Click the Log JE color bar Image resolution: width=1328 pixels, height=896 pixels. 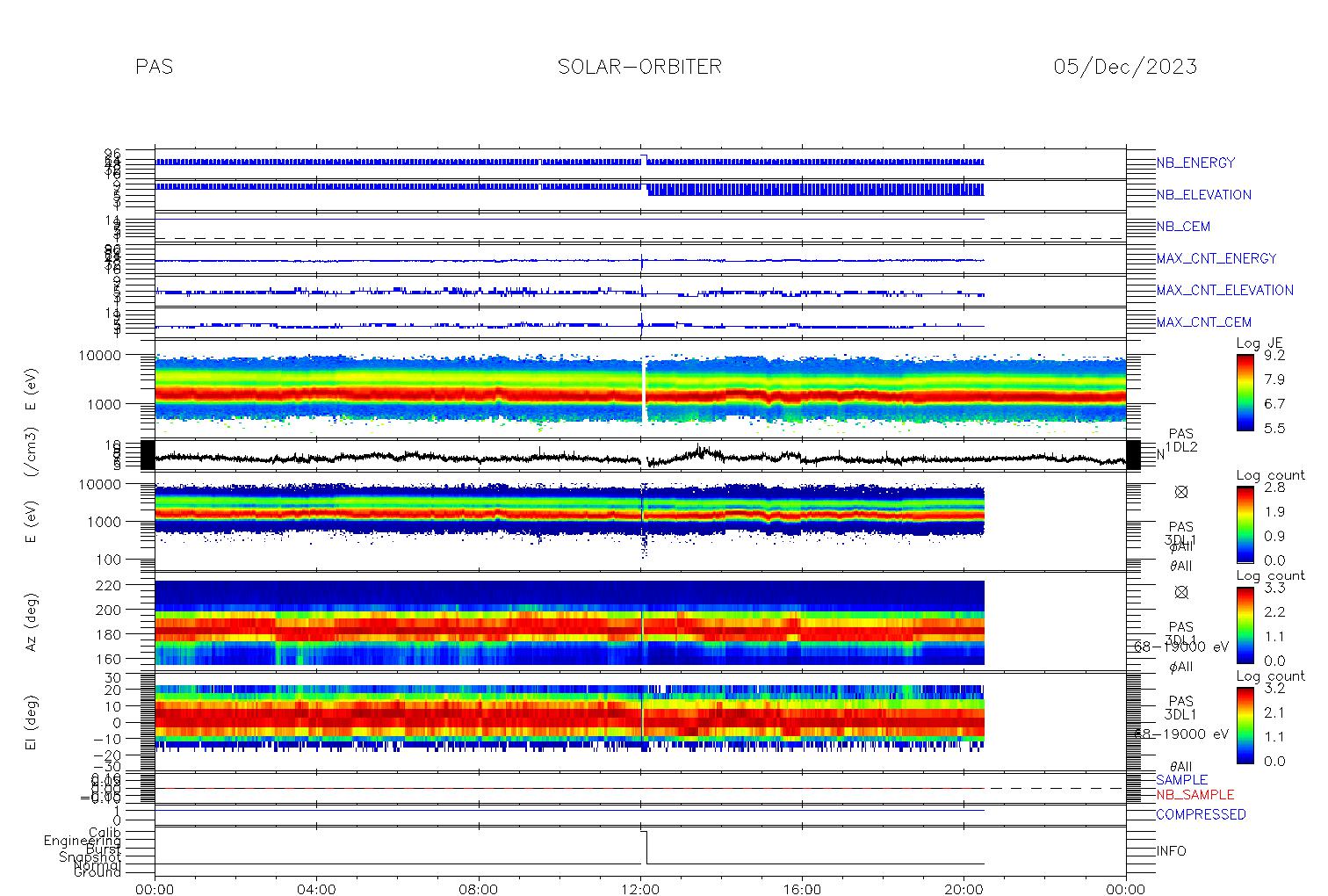[1245, 392]
